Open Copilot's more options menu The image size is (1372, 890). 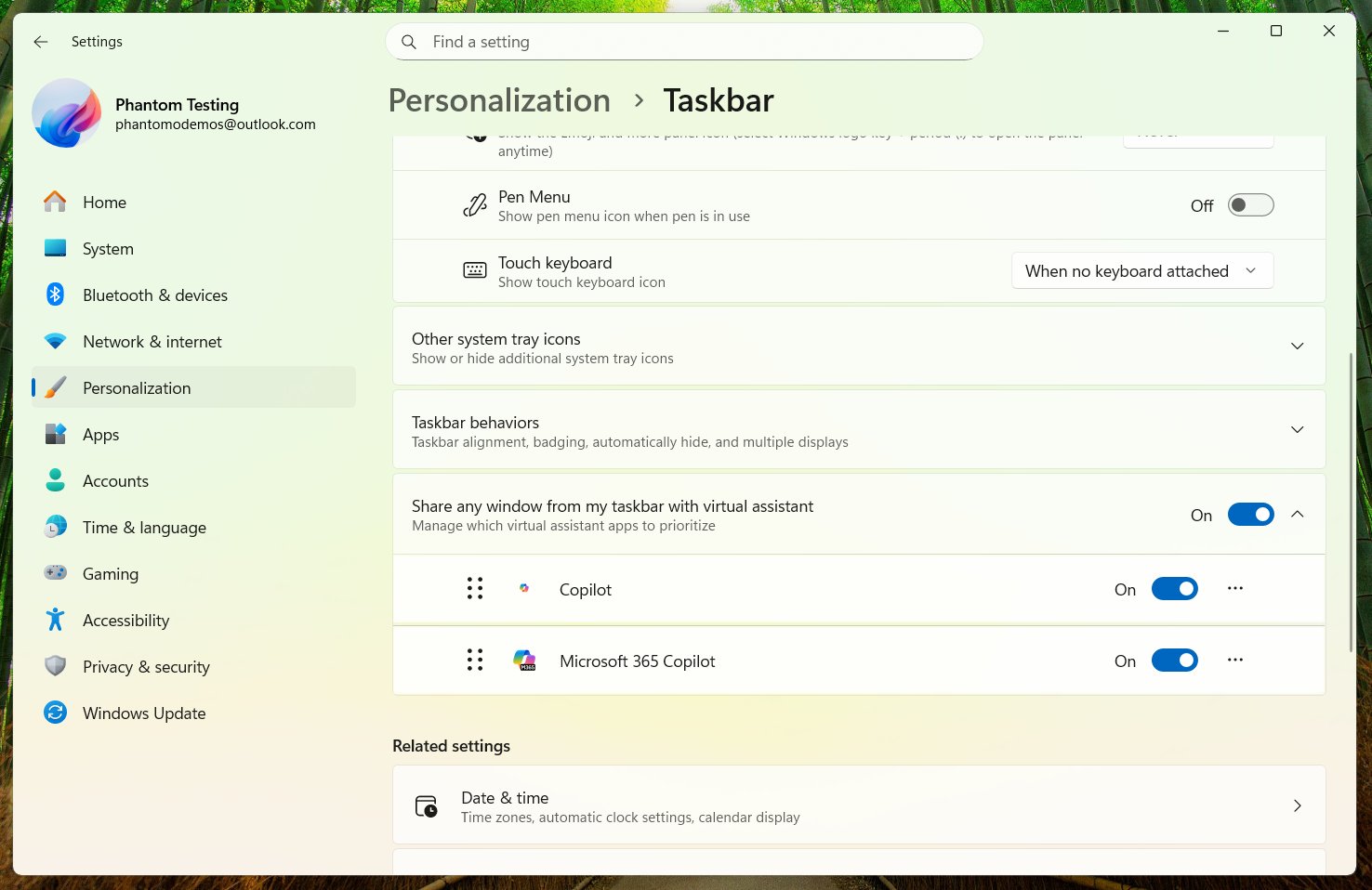pyautogui.click(x=1234, y=588)
